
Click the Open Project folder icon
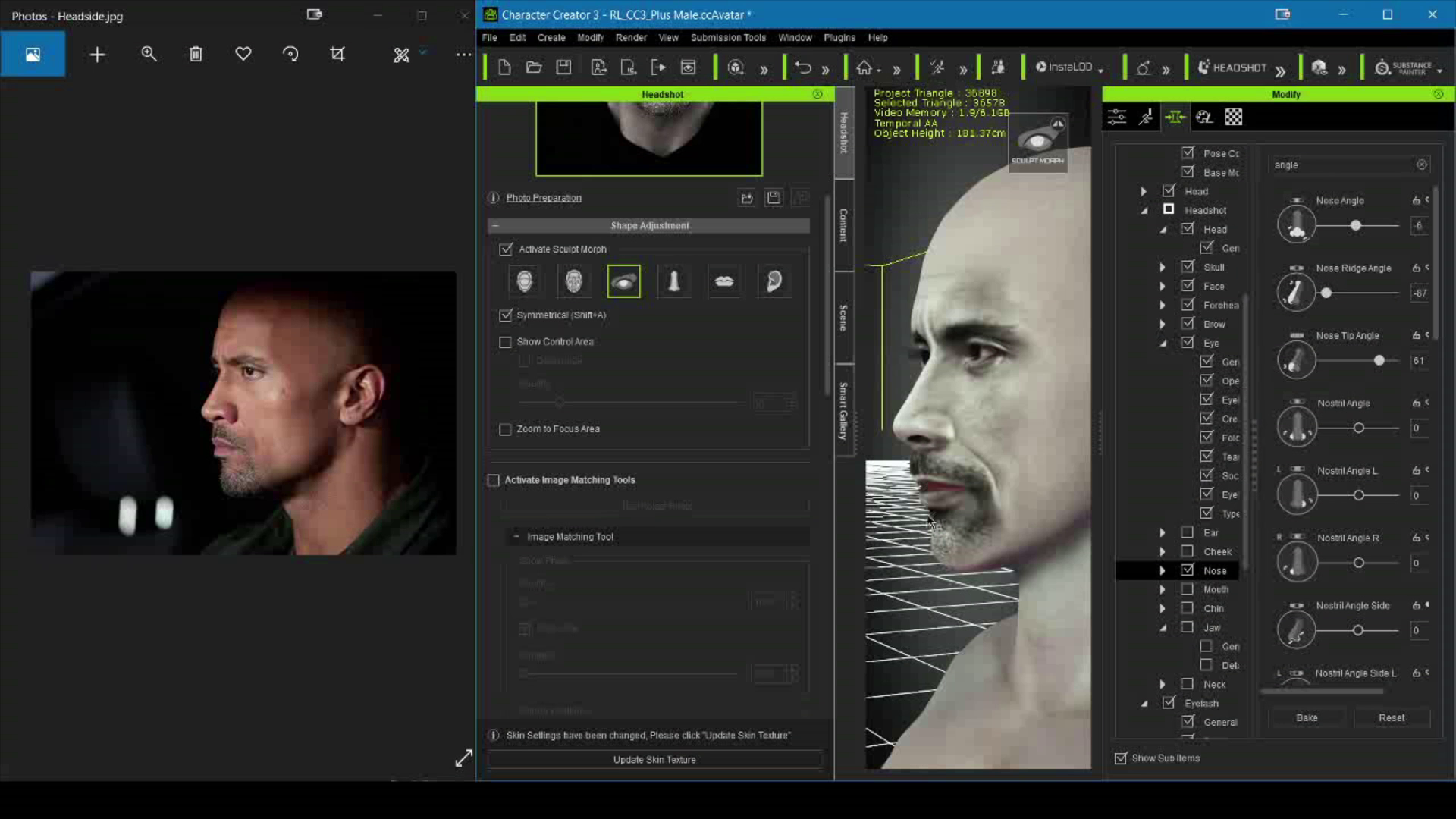click(534, 67)
